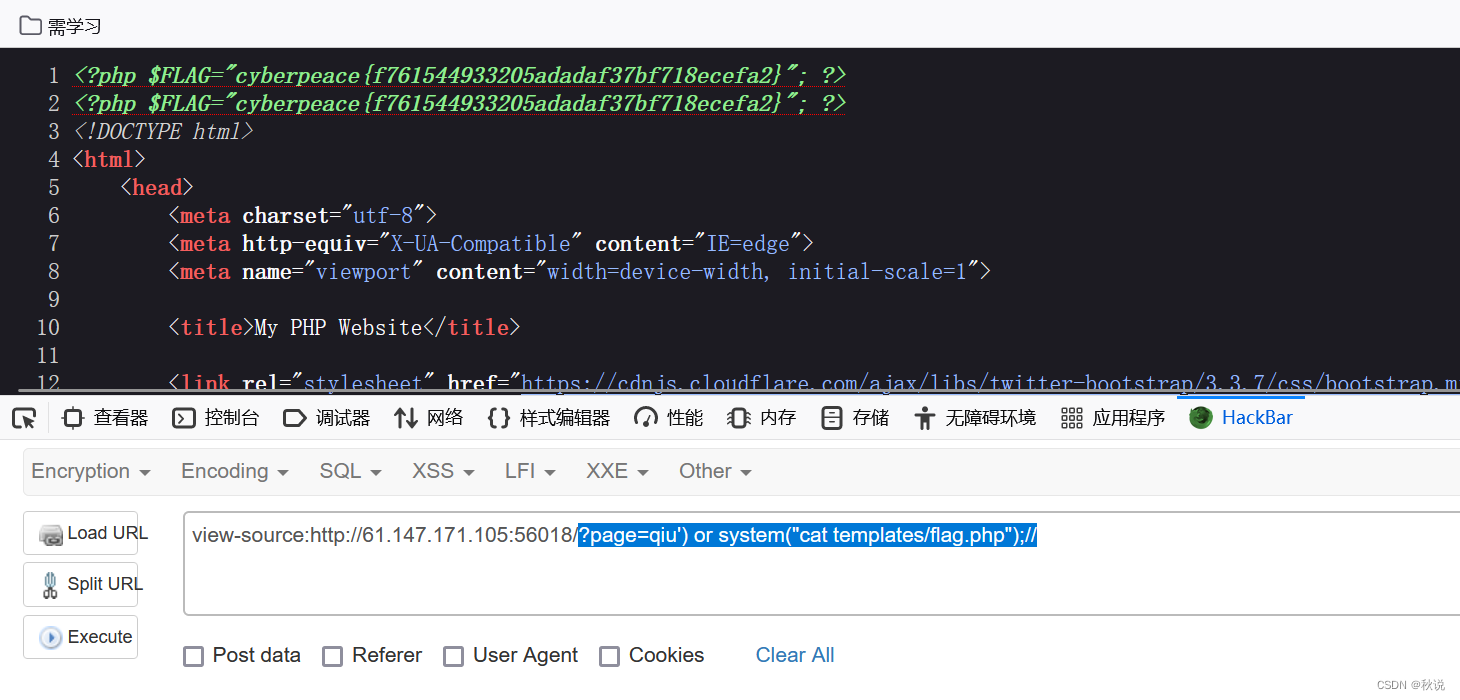
Task: Click the FLAG line on source line 1
Action: (460, 75)
